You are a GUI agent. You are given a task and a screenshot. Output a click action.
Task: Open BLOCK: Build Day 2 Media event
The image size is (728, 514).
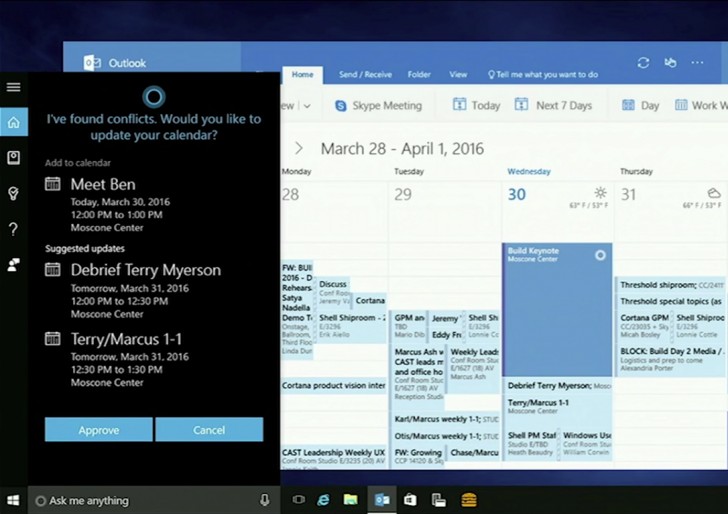[x=671, y=359]
